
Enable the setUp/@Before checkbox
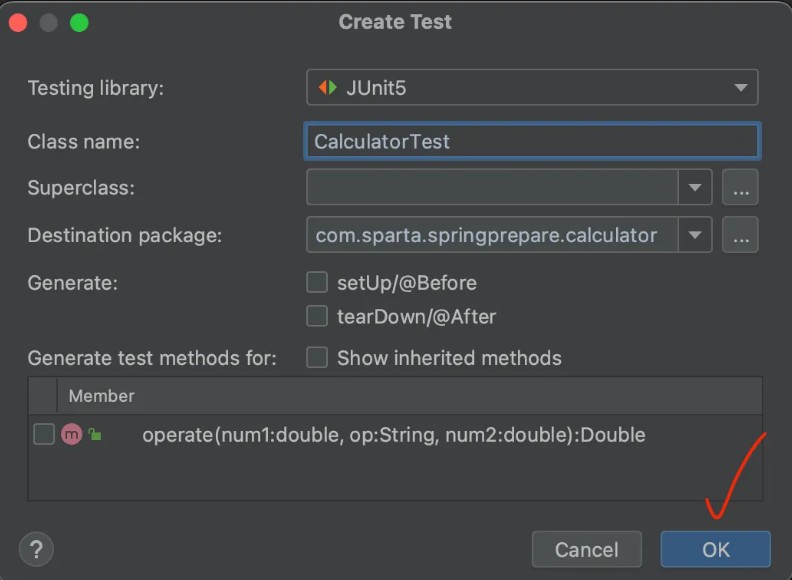point(317,283)
